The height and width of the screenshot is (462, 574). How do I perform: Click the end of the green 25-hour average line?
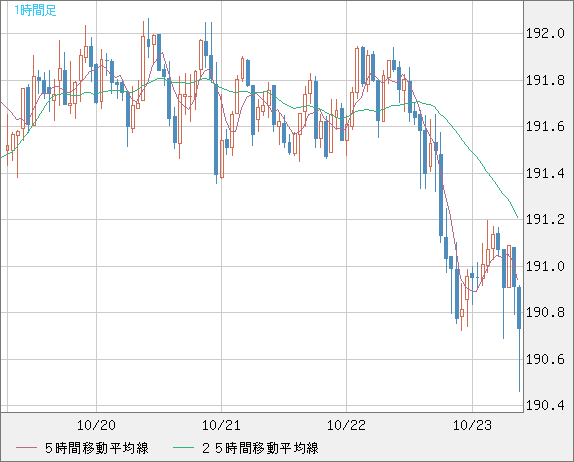(x=517, y=217)
